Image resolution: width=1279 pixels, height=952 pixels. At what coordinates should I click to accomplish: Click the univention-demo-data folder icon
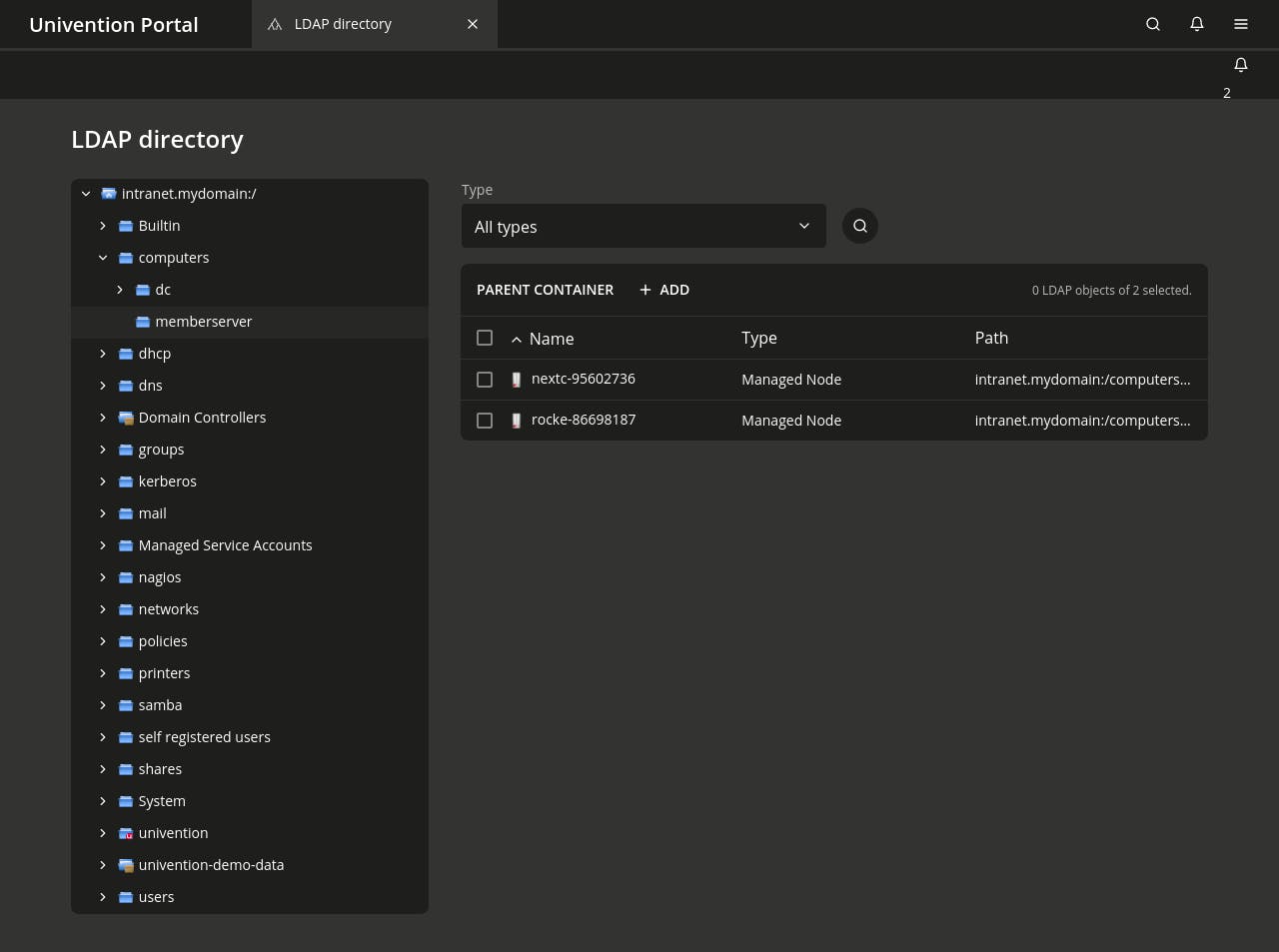(126, 865)
